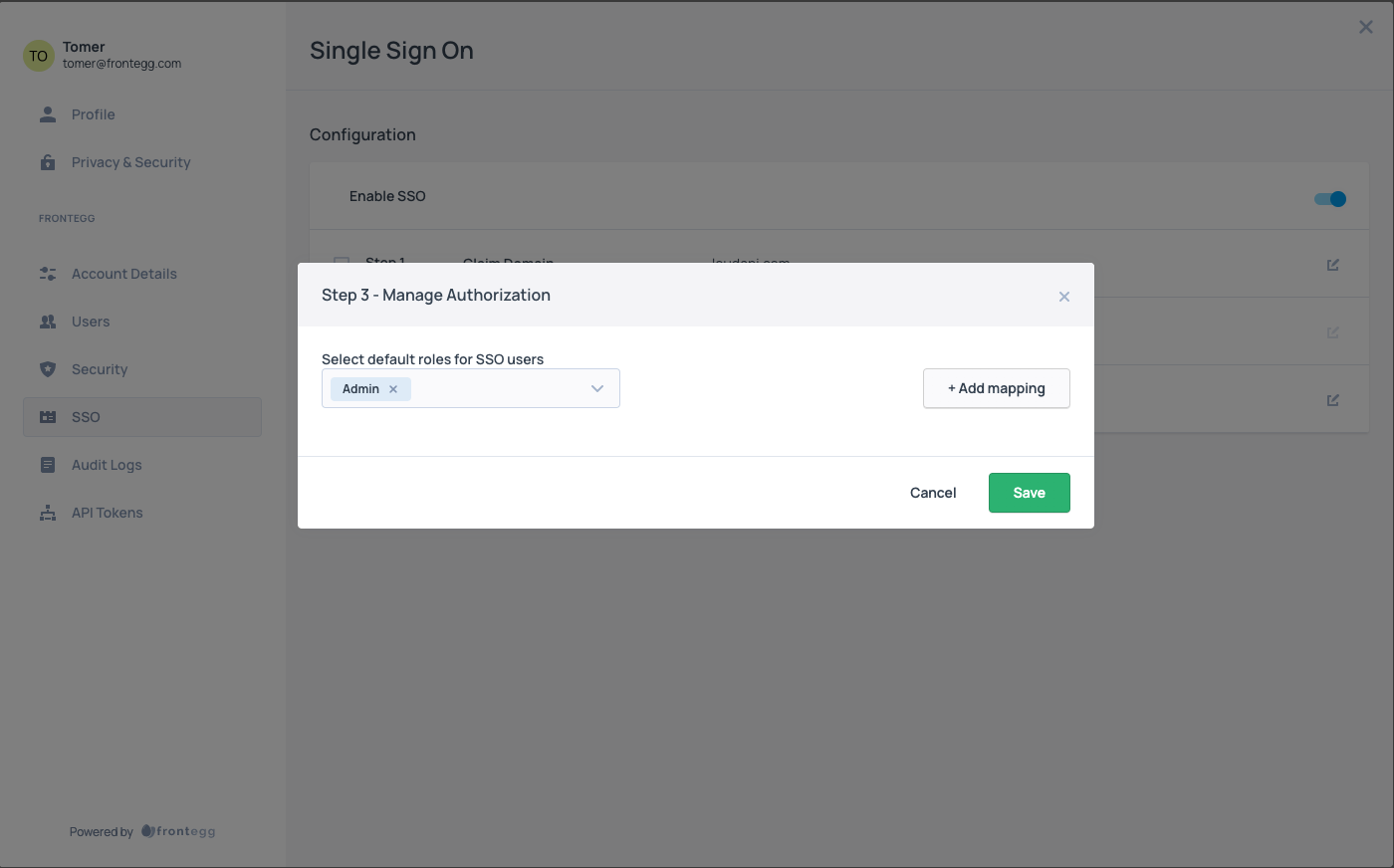
Task: Open the Security section
Action: coord(142,369)
